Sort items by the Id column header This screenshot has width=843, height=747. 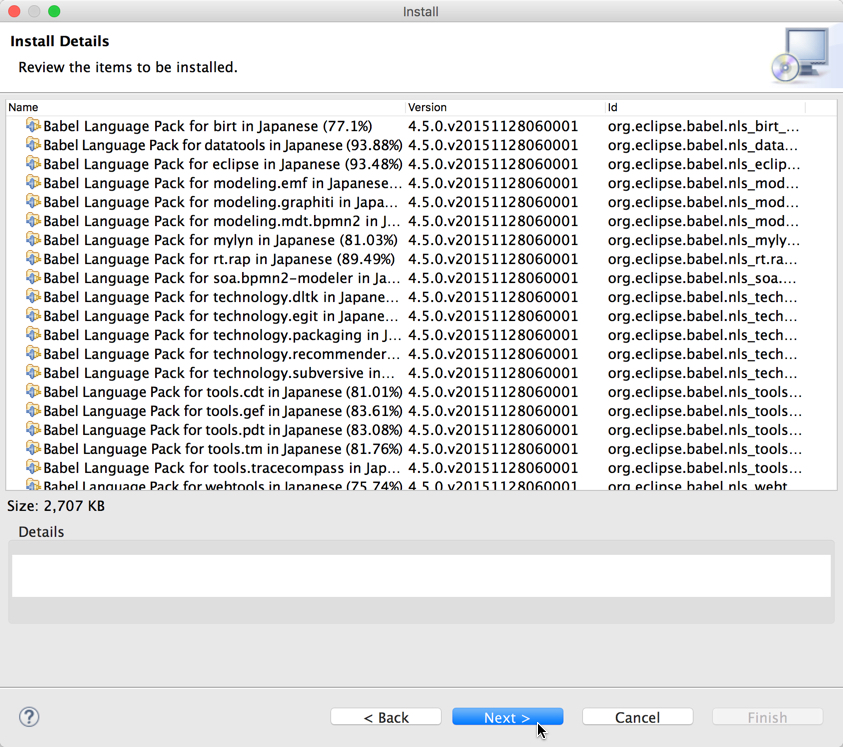click(x=705, y=107)
